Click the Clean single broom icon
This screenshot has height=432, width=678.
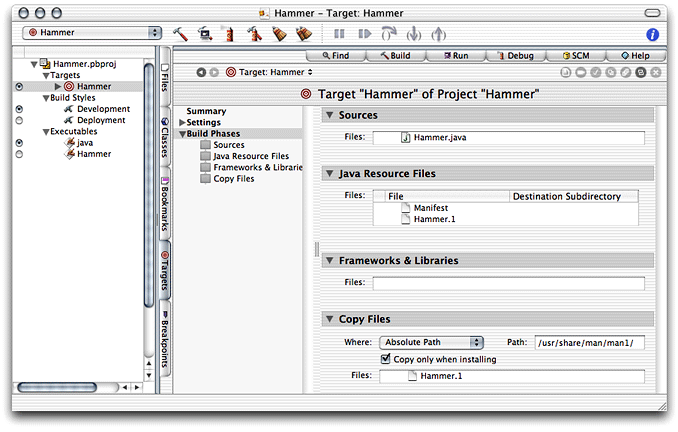pyautogui.click(x=279, y=34)
